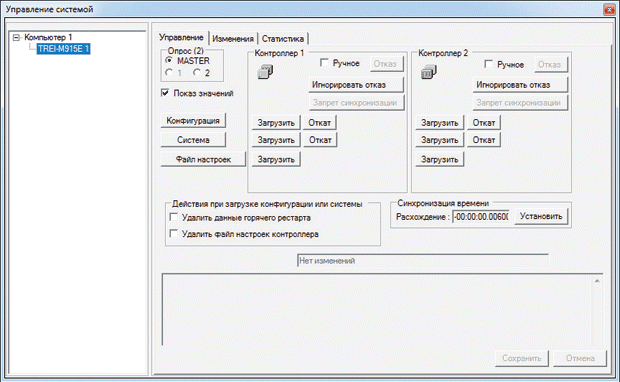Open the Изменения tab
620x382 pixels.
tap(233, 39)
